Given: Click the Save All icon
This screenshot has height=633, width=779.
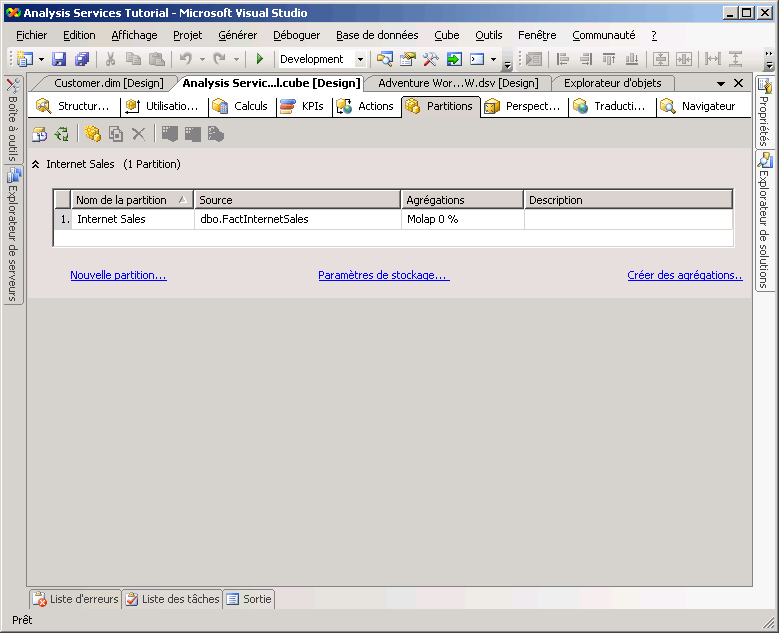Looking at the screenshot, I should (81, 59).
